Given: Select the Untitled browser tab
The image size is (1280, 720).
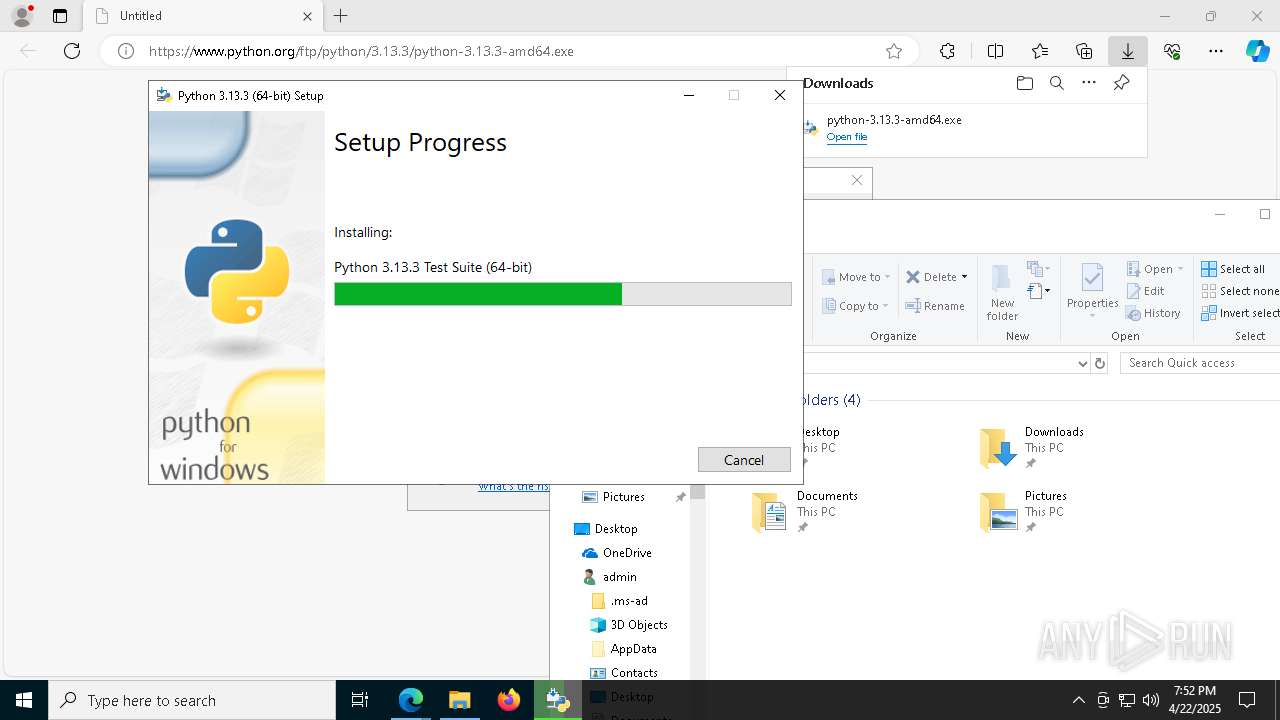Looking at the screenshot, I should pyautogui.click(x=202, y=16).
